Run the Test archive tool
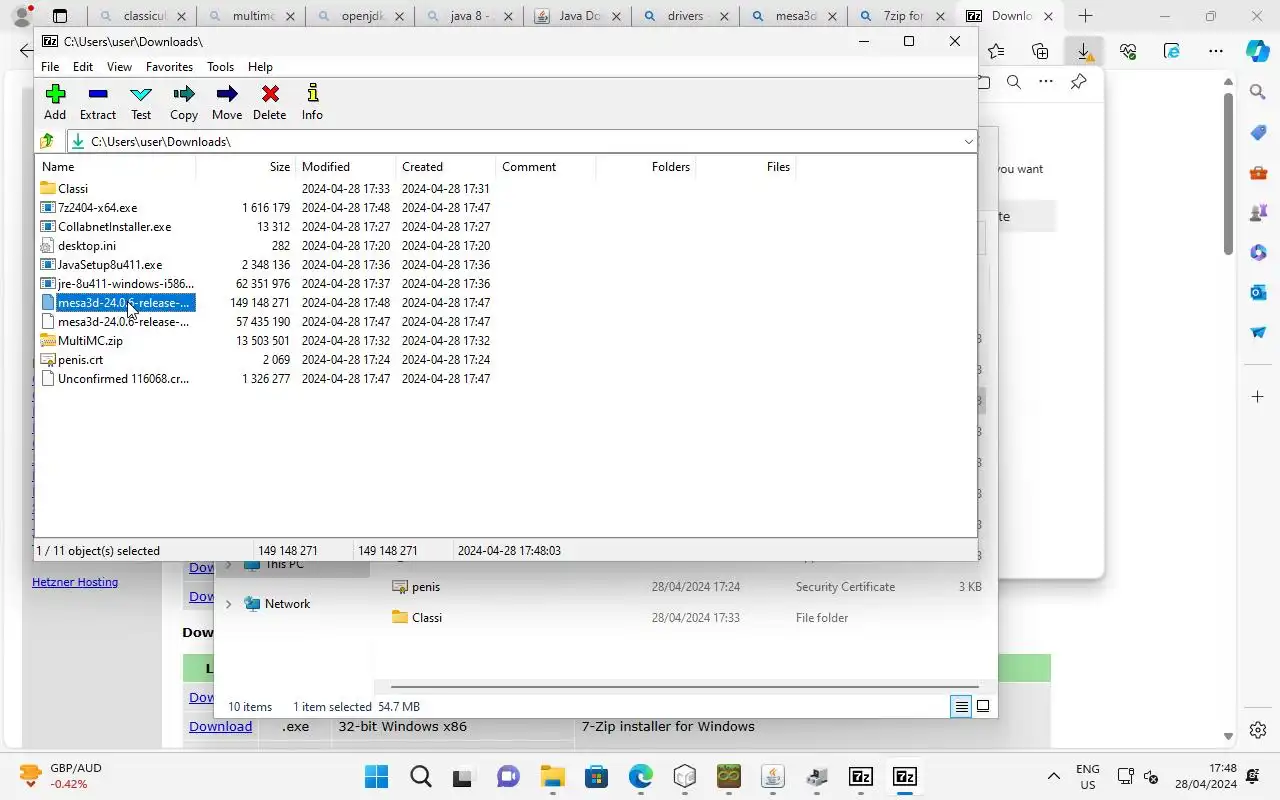This screenshot has height=800, width=1280. pyautogui.click(x=141, y=102)
